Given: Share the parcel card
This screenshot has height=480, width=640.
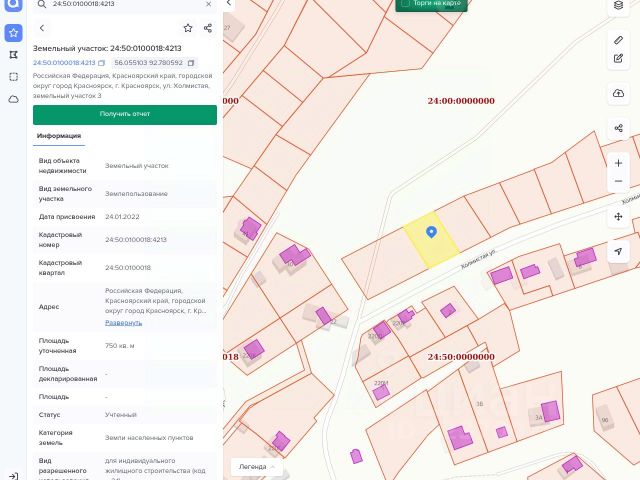Looking at the screenshot, I should coord(208,28).
